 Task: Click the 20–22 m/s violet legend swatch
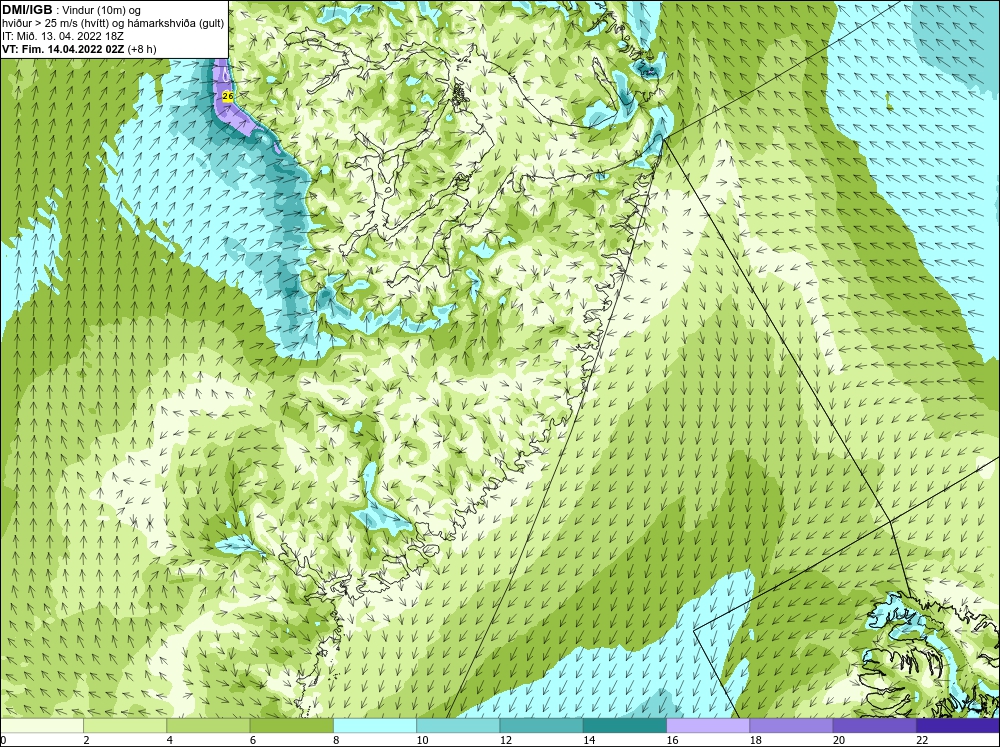874,726
